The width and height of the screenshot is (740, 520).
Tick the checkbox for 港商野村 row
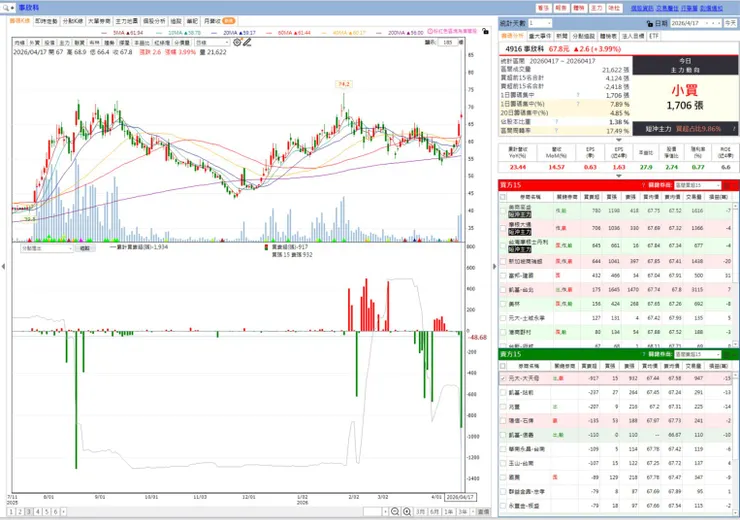[x=503, y=332]
